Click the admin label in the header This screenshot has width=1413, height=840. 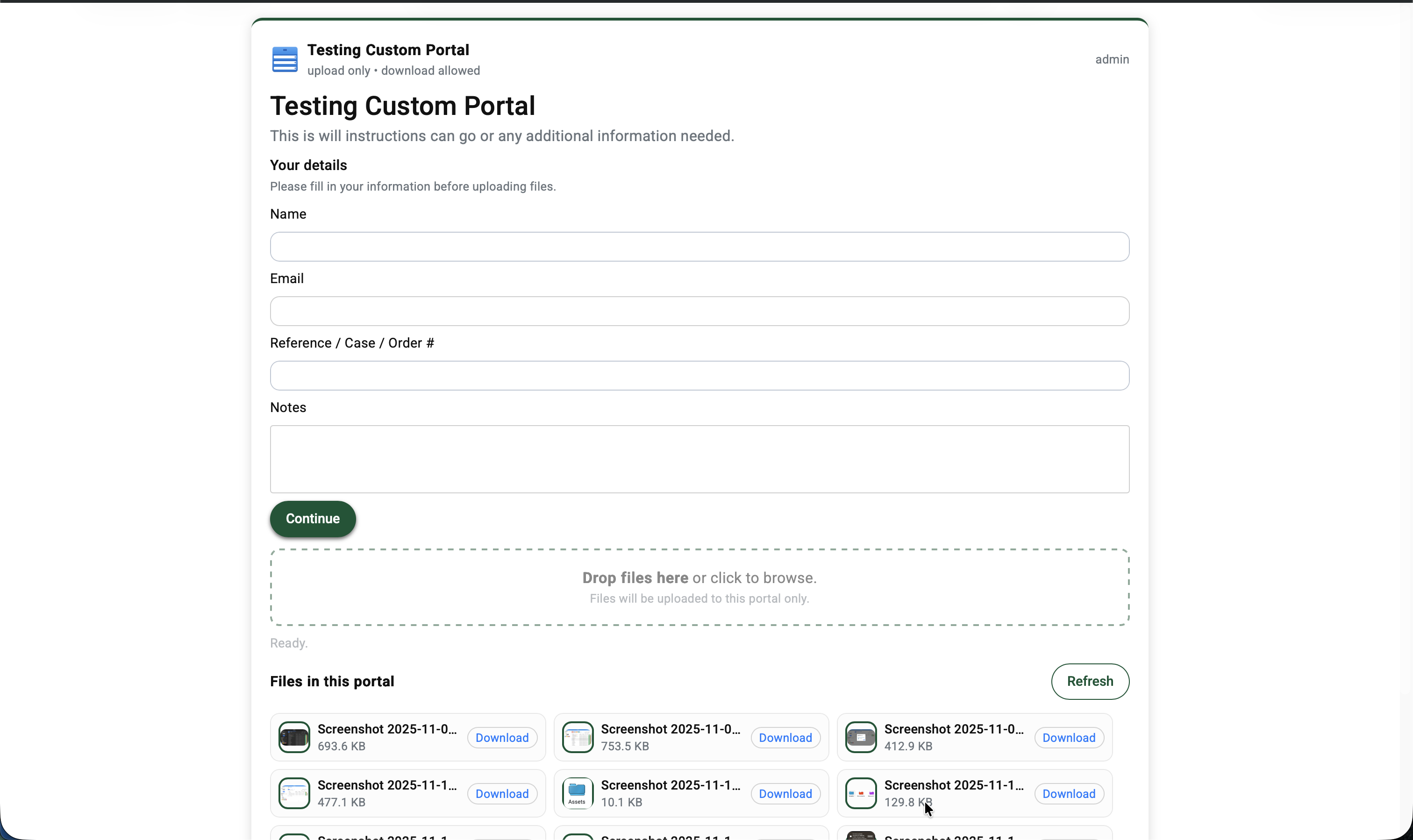tap(1111, 59)
